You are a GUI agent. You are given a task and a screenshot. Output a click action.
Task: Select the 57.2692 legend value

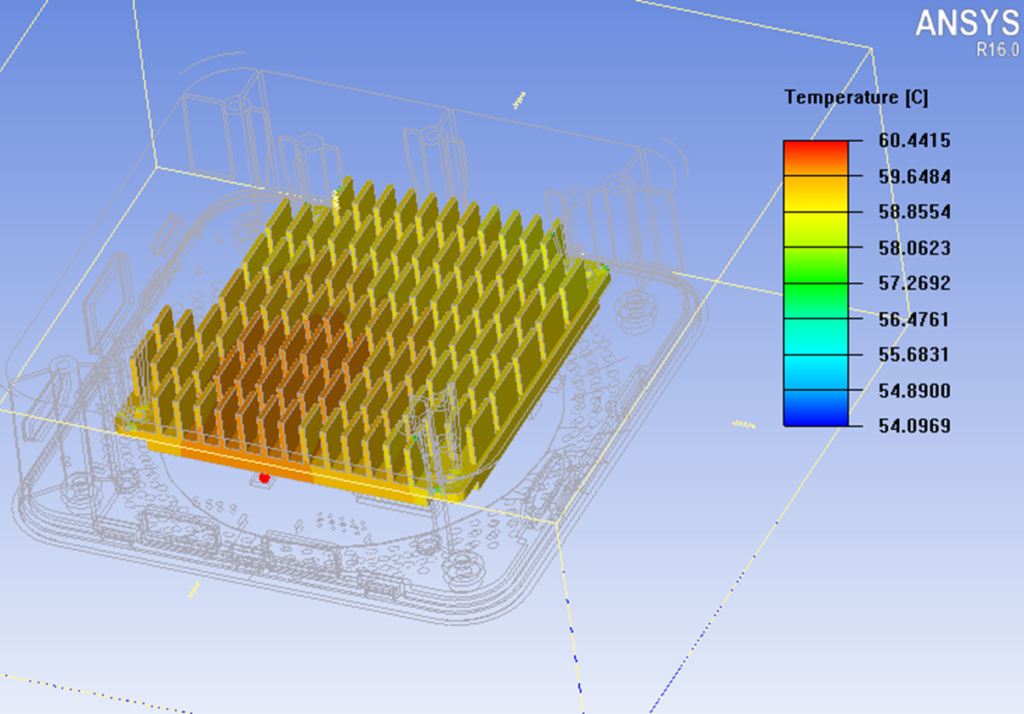tap(914, 283)
